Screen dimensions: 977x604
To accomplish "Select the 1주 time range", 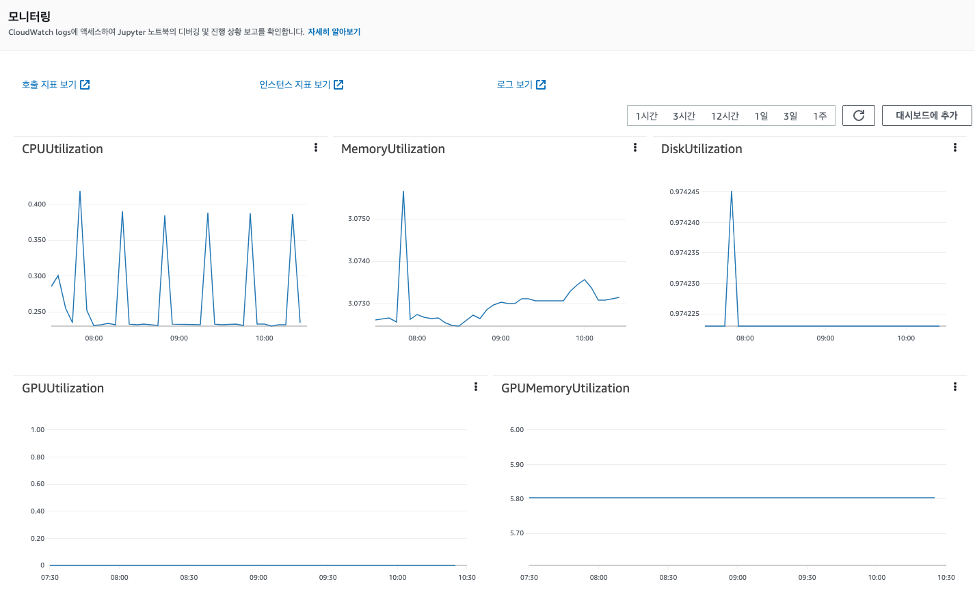I will coord(819,116).
